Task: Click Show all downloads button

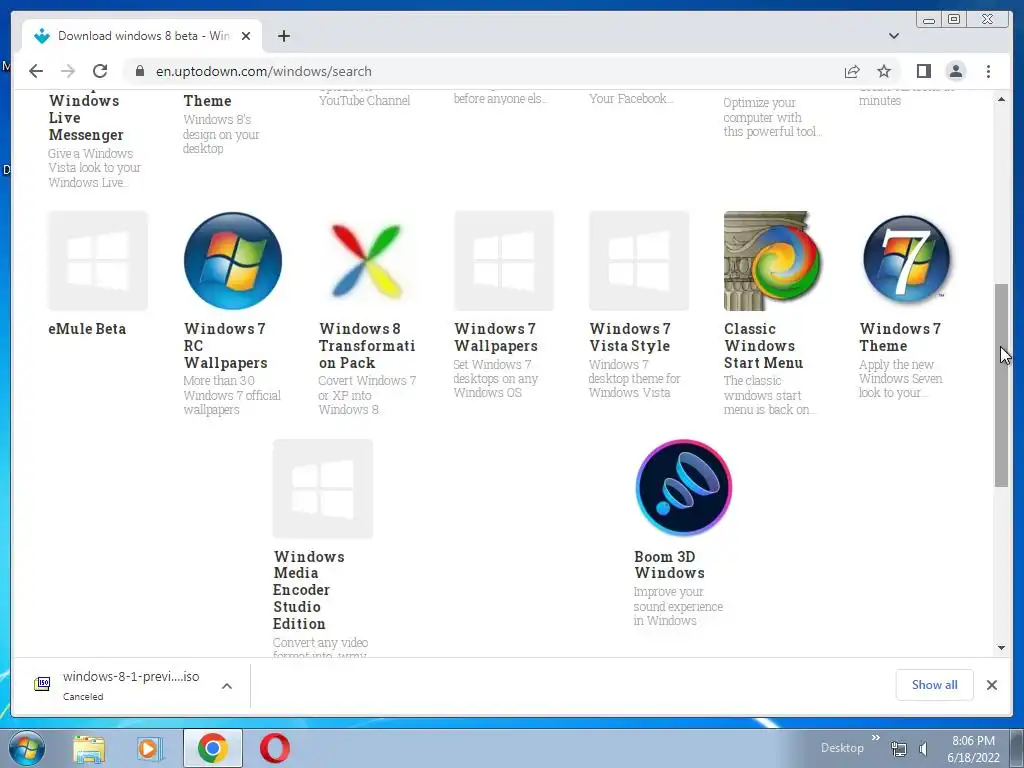Action: coord(935,684)
